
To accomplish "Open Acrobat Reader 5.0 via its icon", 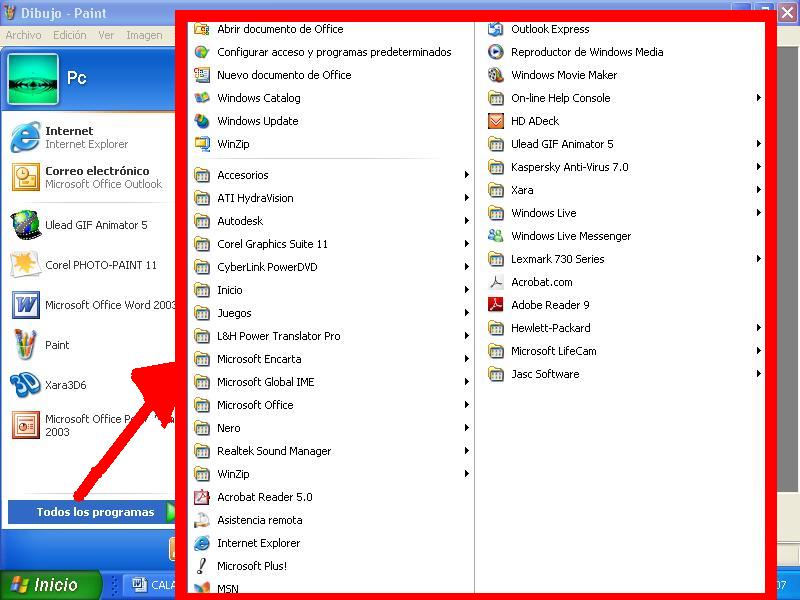I will (202, 497).
